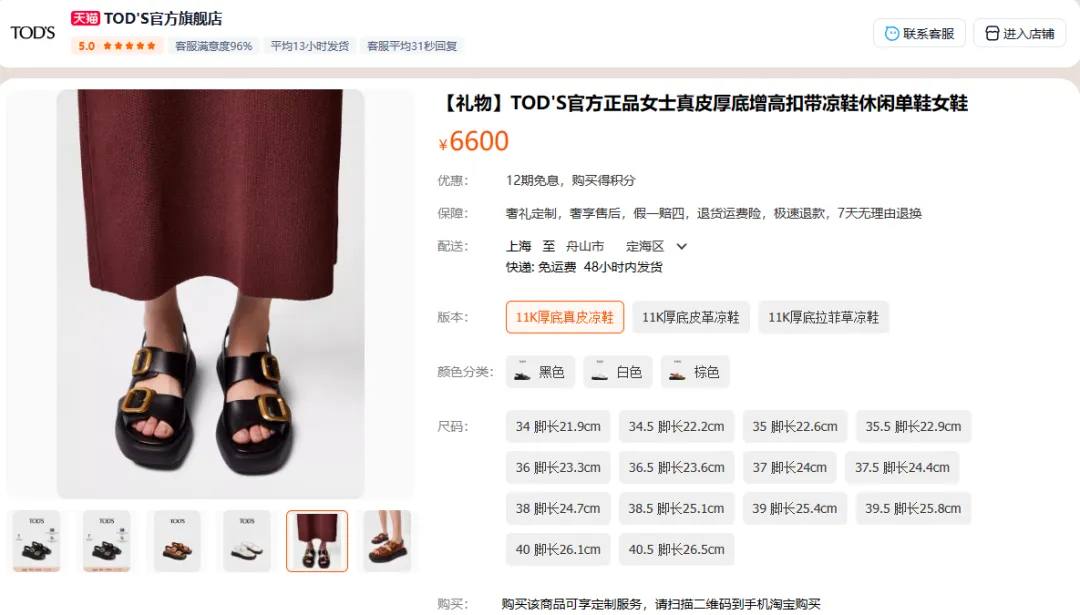Viewport: 1080px width, 615px height.
Task: Click the customer service smiley icon
Action: click(x=892, y=33)
